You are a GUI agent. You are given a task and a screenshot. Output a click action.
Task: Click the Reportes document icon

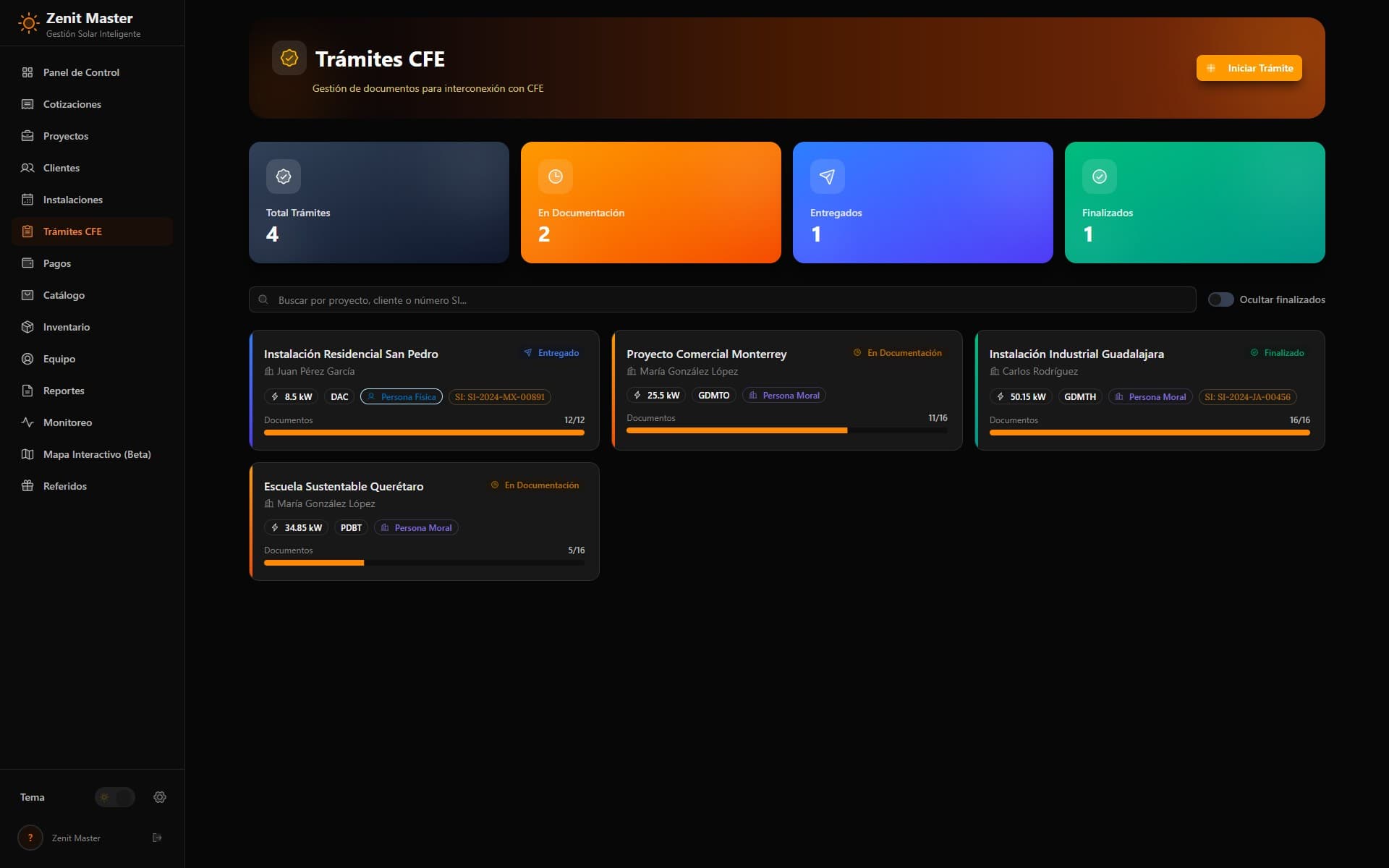(27, 391)
